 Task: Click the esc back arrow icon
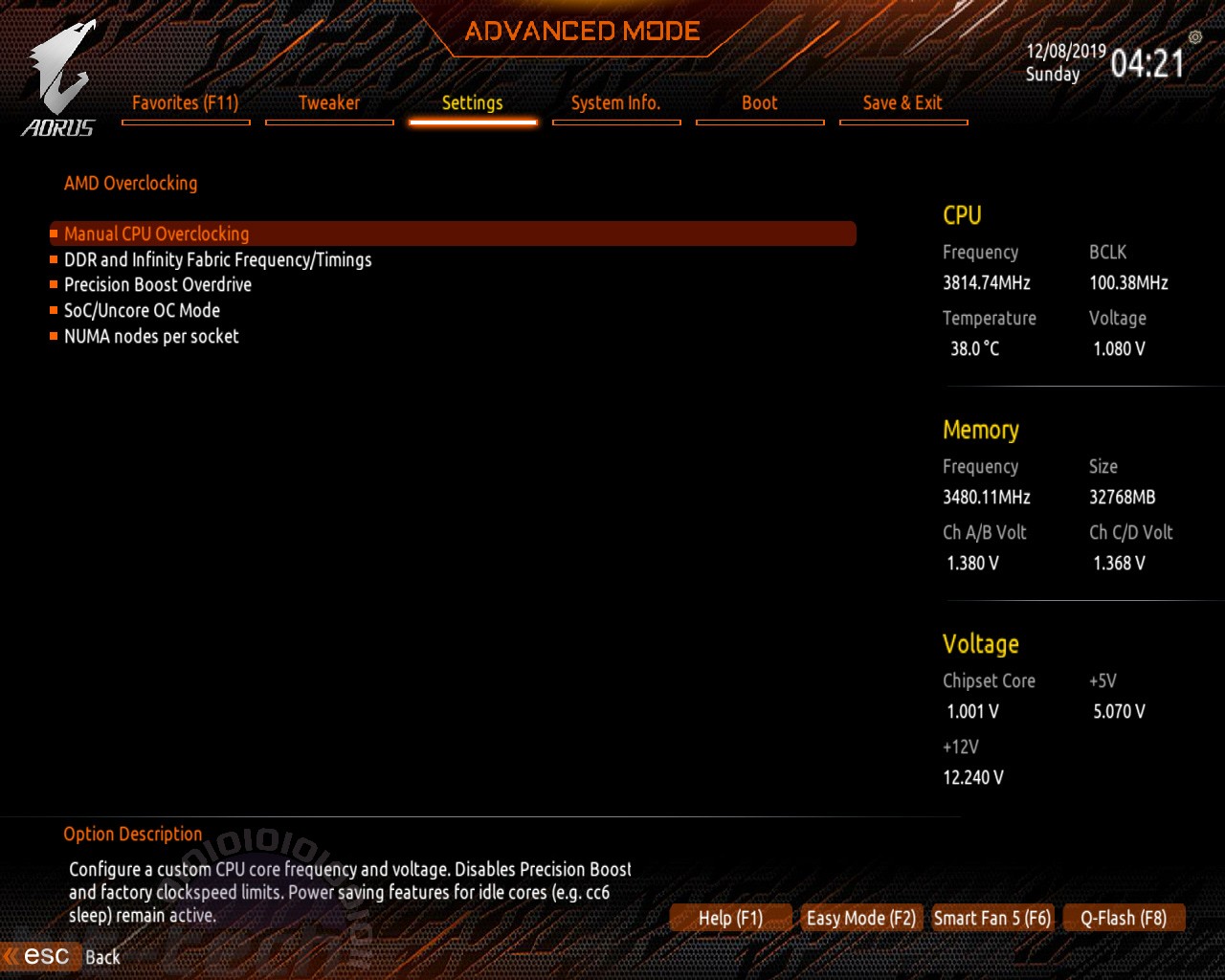(10, 955)
